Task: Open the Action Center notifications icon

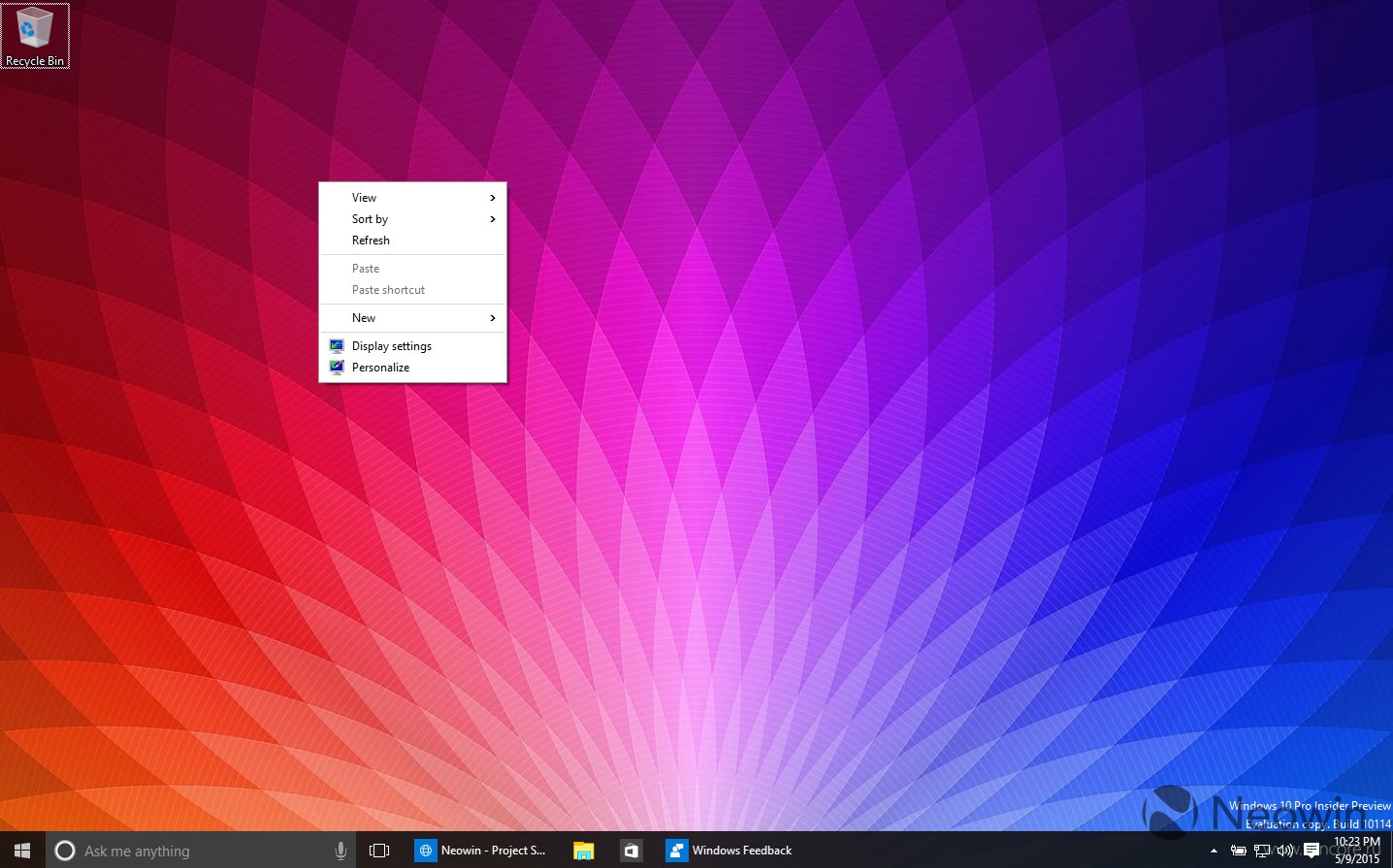Action: click(x=1312, y=851)
